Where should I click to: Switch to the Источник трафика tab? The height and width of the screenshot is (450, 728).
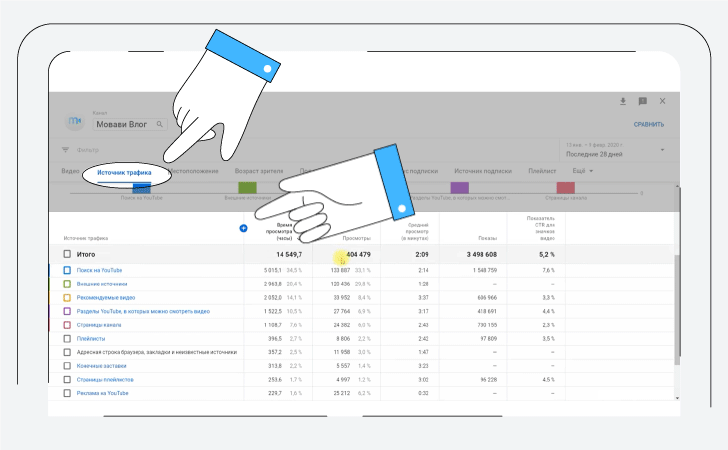point(124,172)
